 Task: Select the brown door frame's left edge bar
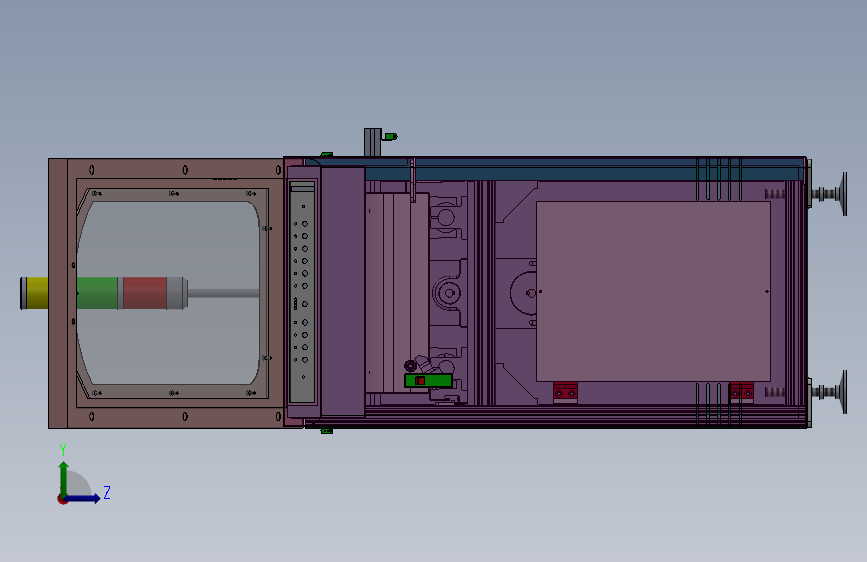click(x=58, y=293)
